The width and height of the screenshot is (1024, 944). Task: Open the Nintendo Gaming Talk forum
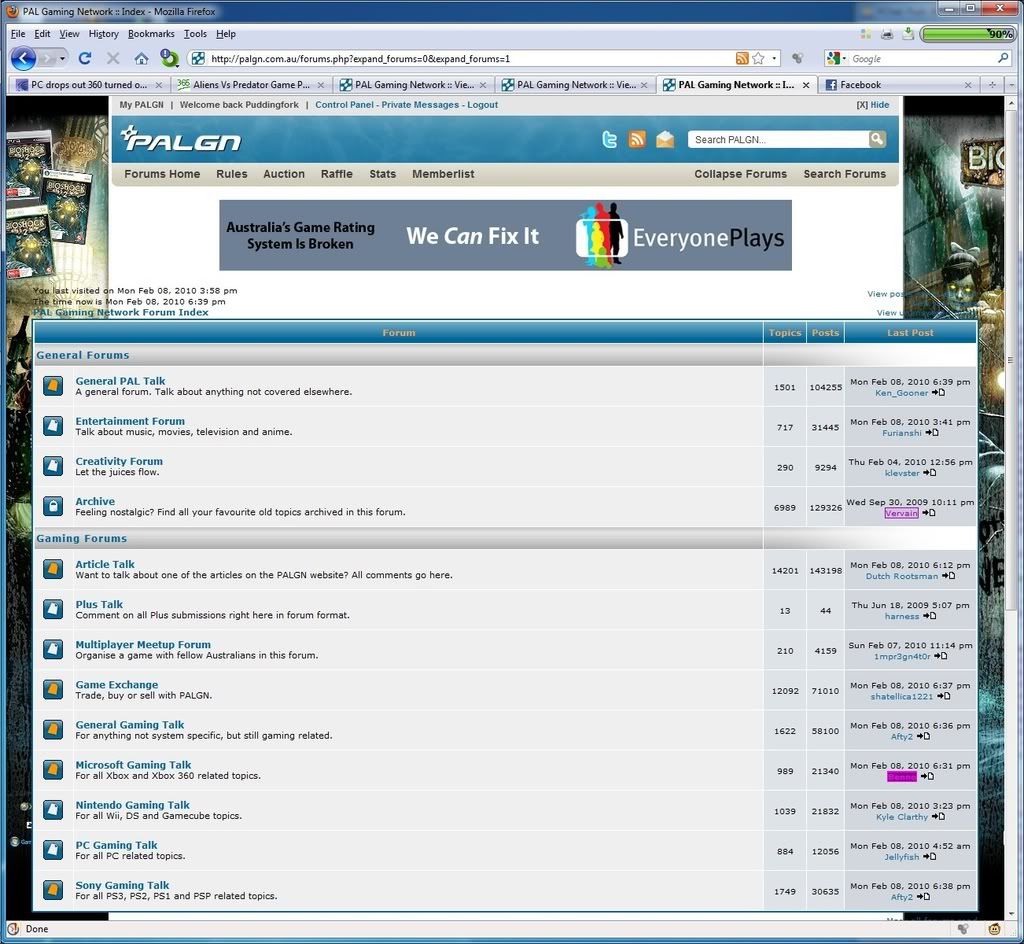pos(133,805)
